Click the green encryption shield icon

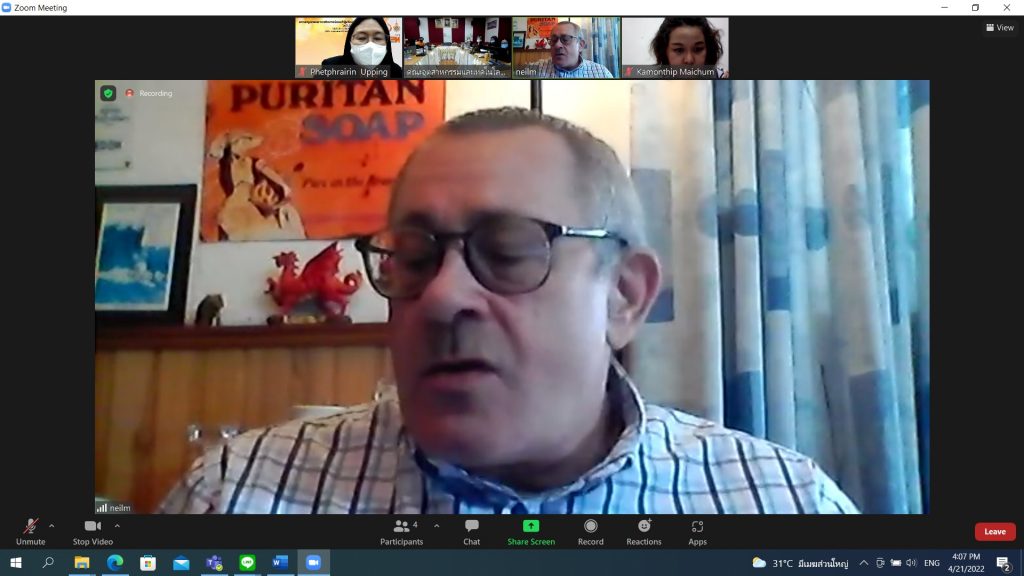click(108, 93)
